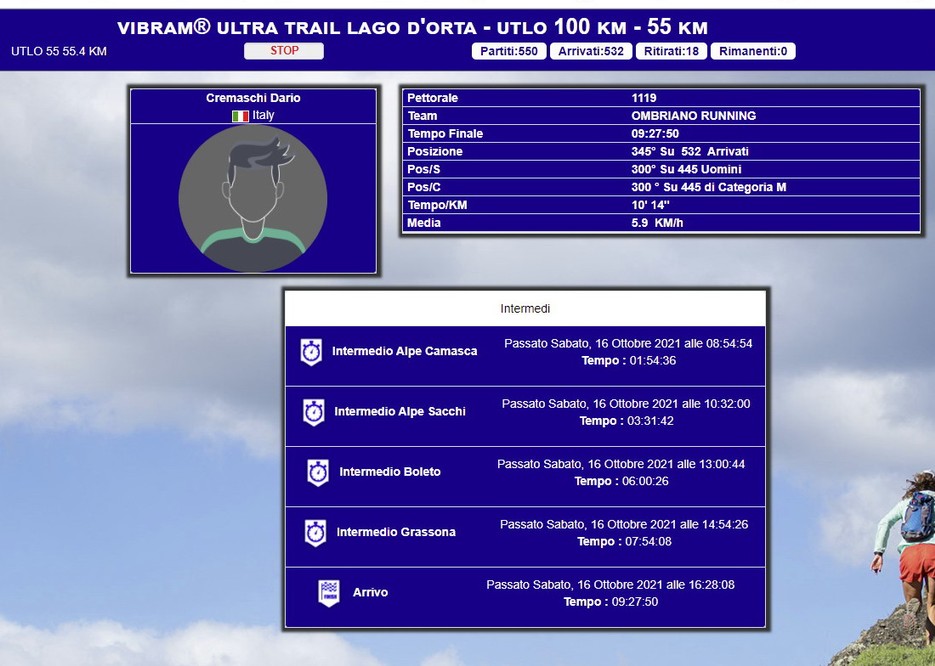935x666 pixels.
Task: Click the Rimanenti:0 counter
Action: tap(753, 51)
